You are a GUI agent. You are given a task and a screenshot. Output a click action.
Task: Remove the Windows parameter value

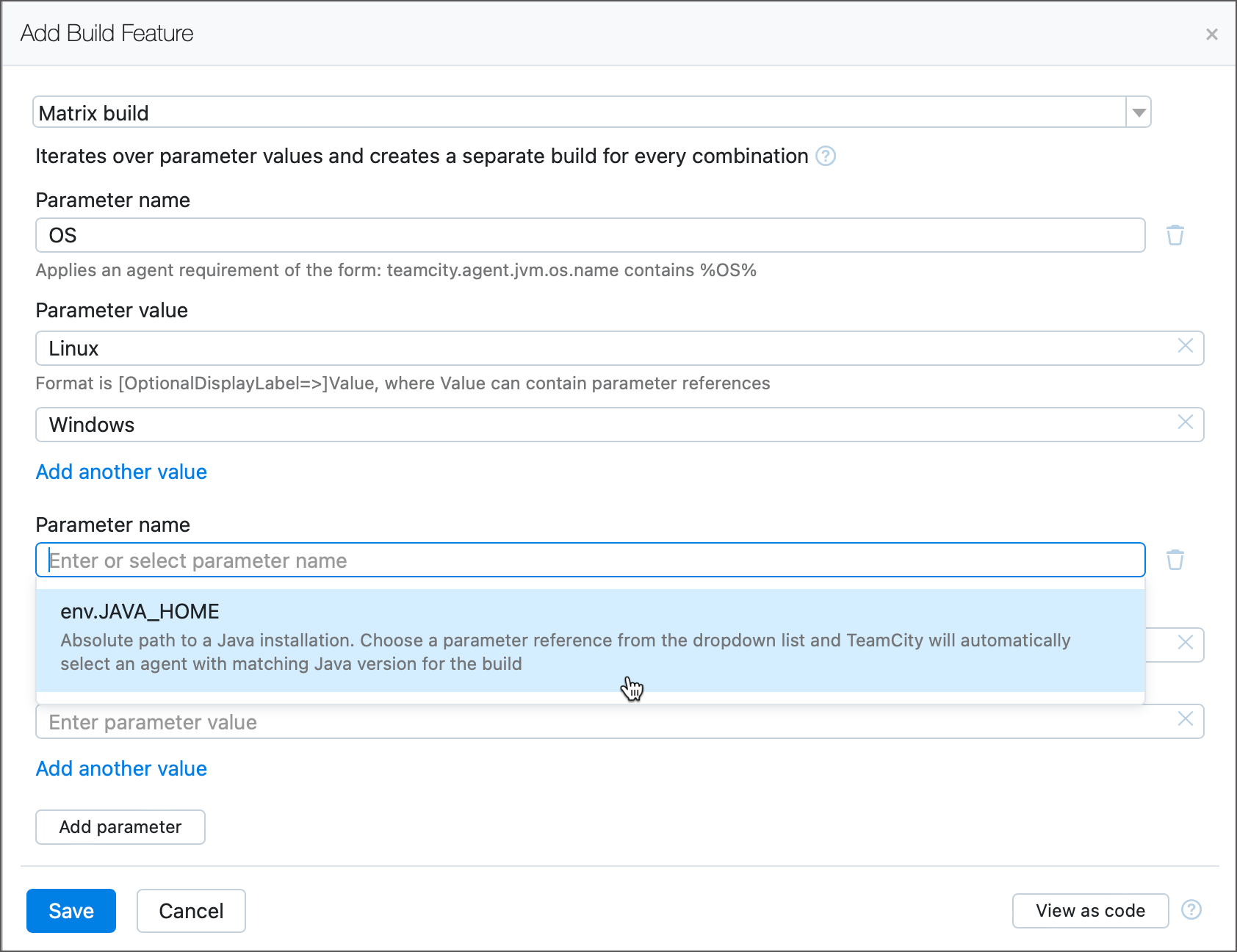[1185, 422]
